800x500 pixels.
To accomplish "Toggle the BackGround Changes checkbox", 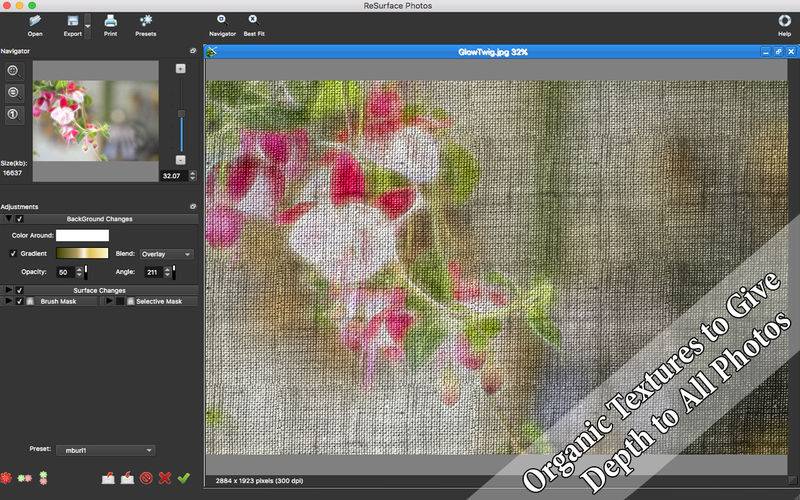I will tap(19, 219).
